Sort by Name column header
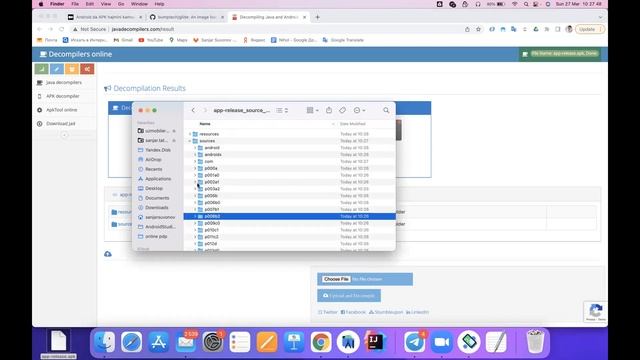 pyautogui.click(x=205, y=124)
